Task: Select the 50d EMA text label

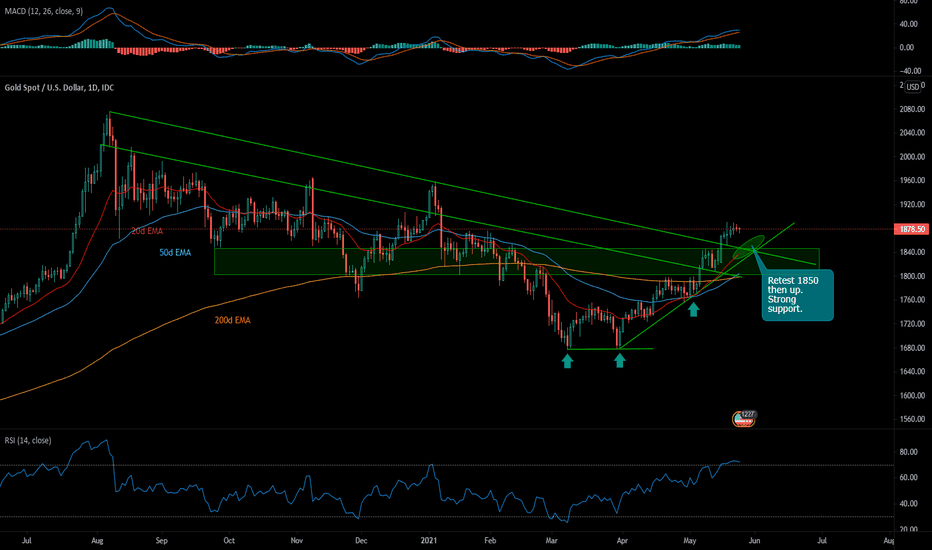Action: [x=175, y=253]
